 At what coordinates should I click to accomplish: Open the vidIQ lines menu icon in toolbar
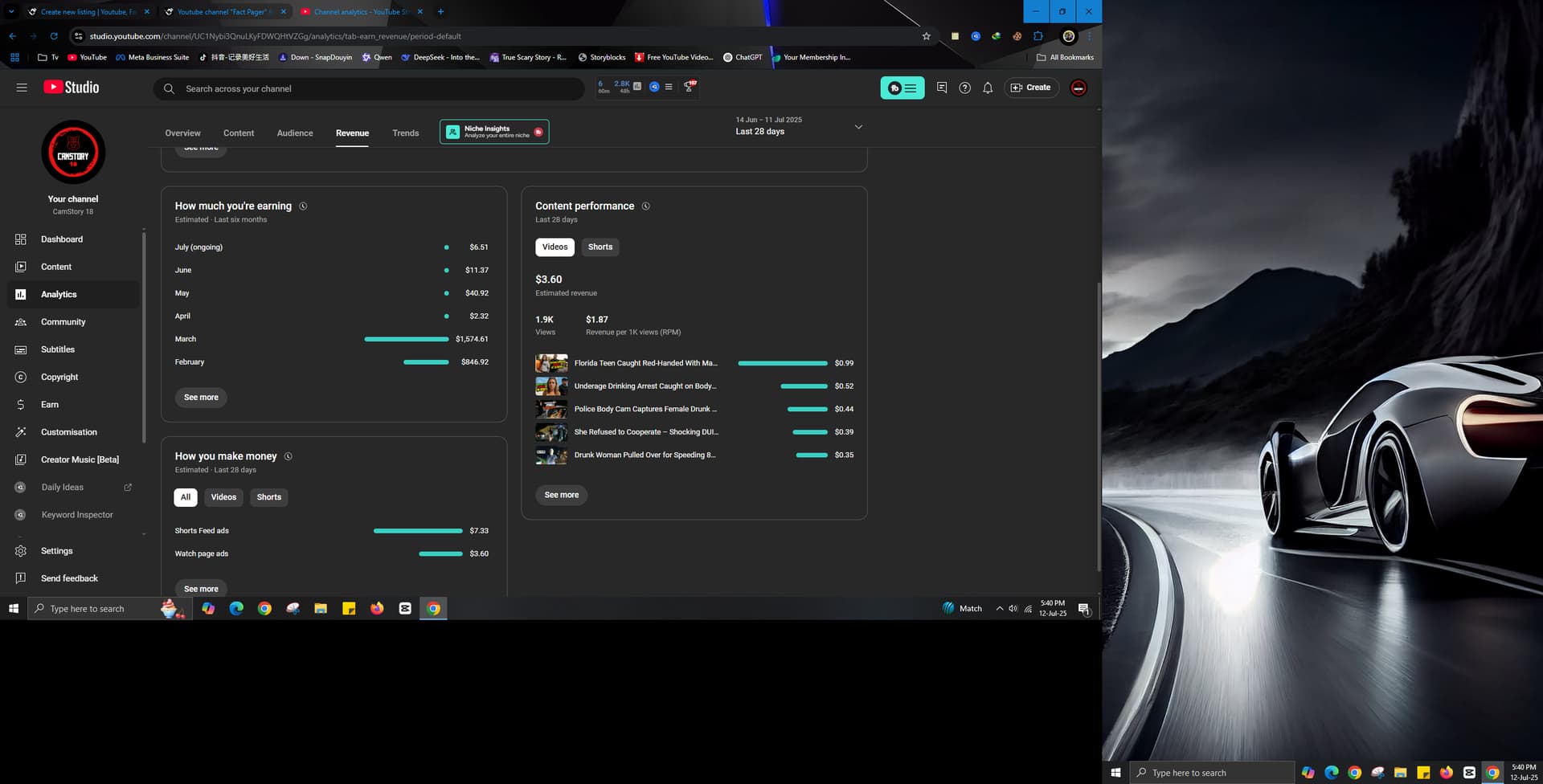(x=669, y=87)
